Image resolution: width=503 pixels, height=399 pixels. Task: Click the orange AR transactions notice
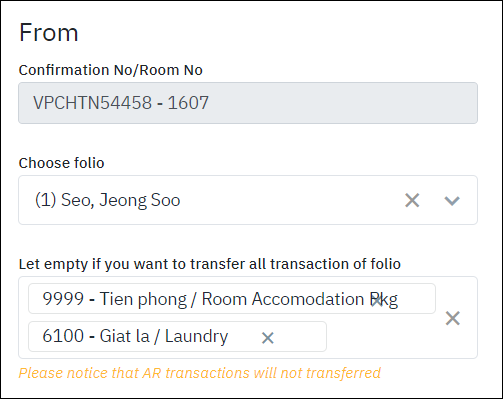pyautogui.click(x=200, y=373)
